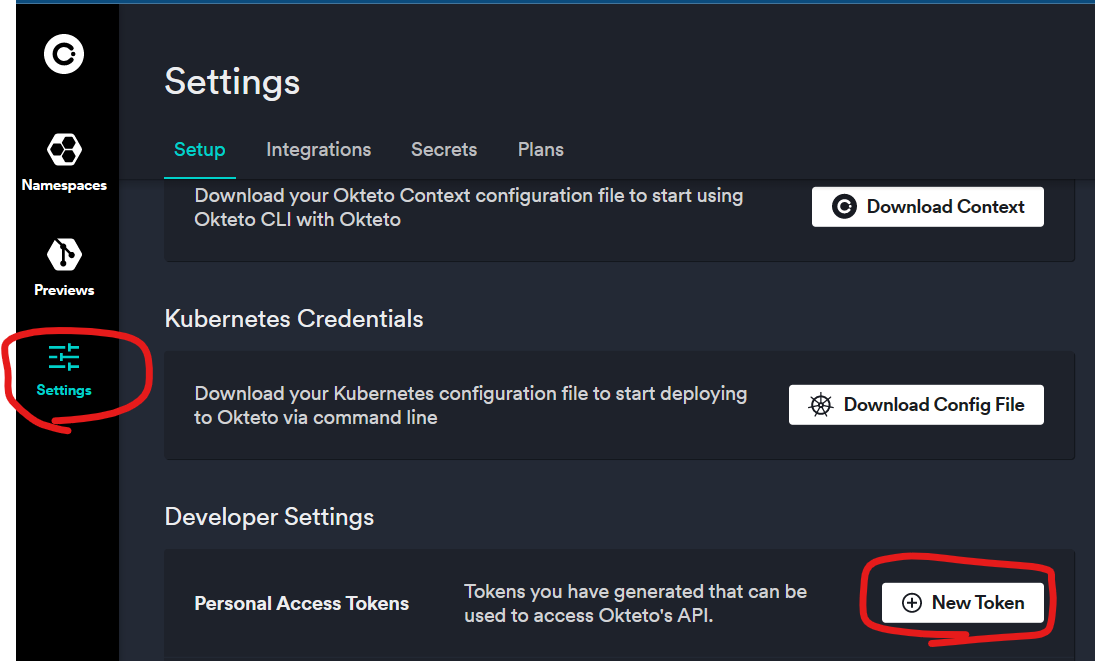Select the Settings sliders icon
The width and height of the screenshot is (1095, 661).
(x=64, y=357)
